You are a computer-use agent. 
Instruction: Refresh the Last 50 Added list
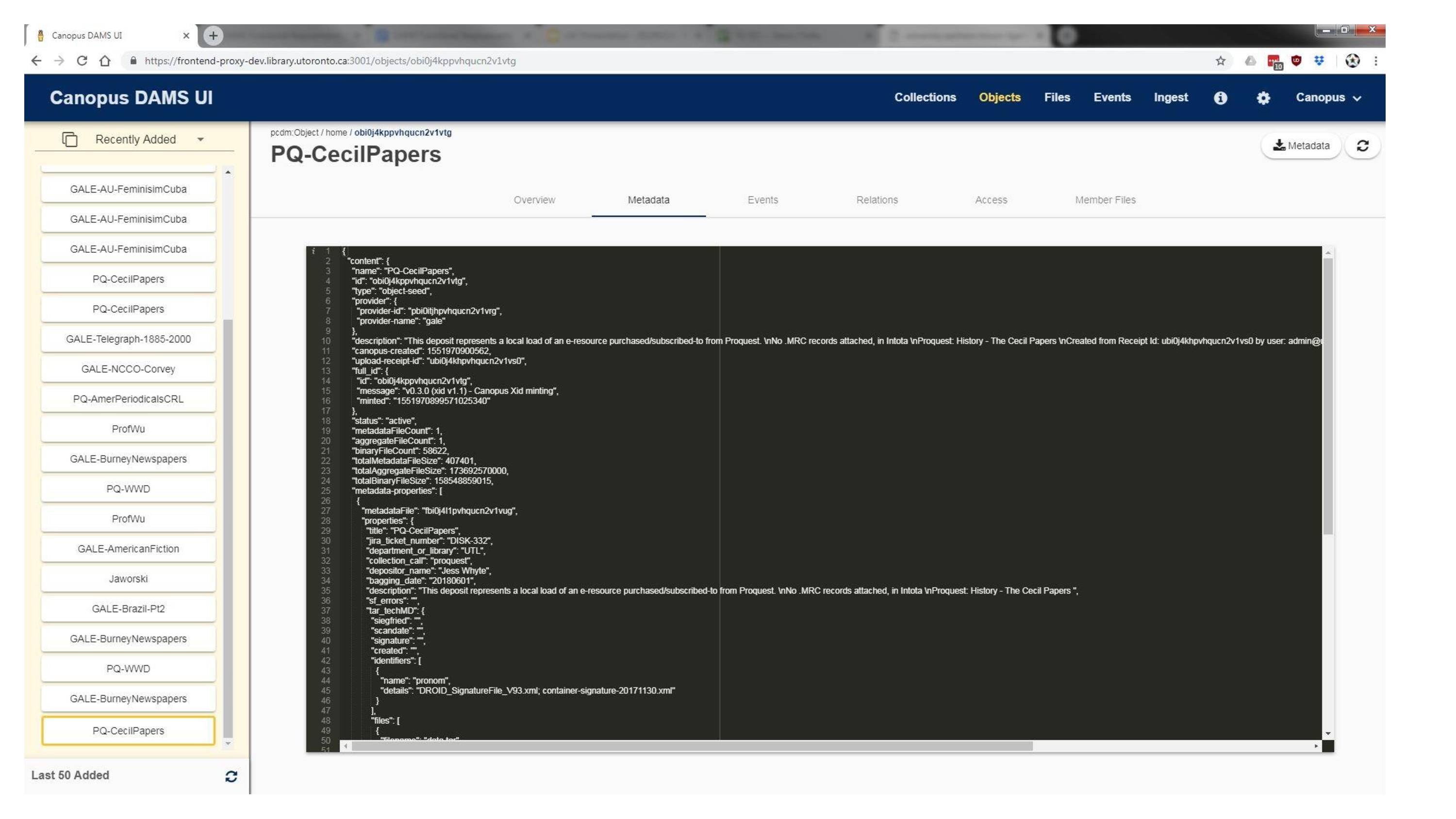tap(231, 776)
